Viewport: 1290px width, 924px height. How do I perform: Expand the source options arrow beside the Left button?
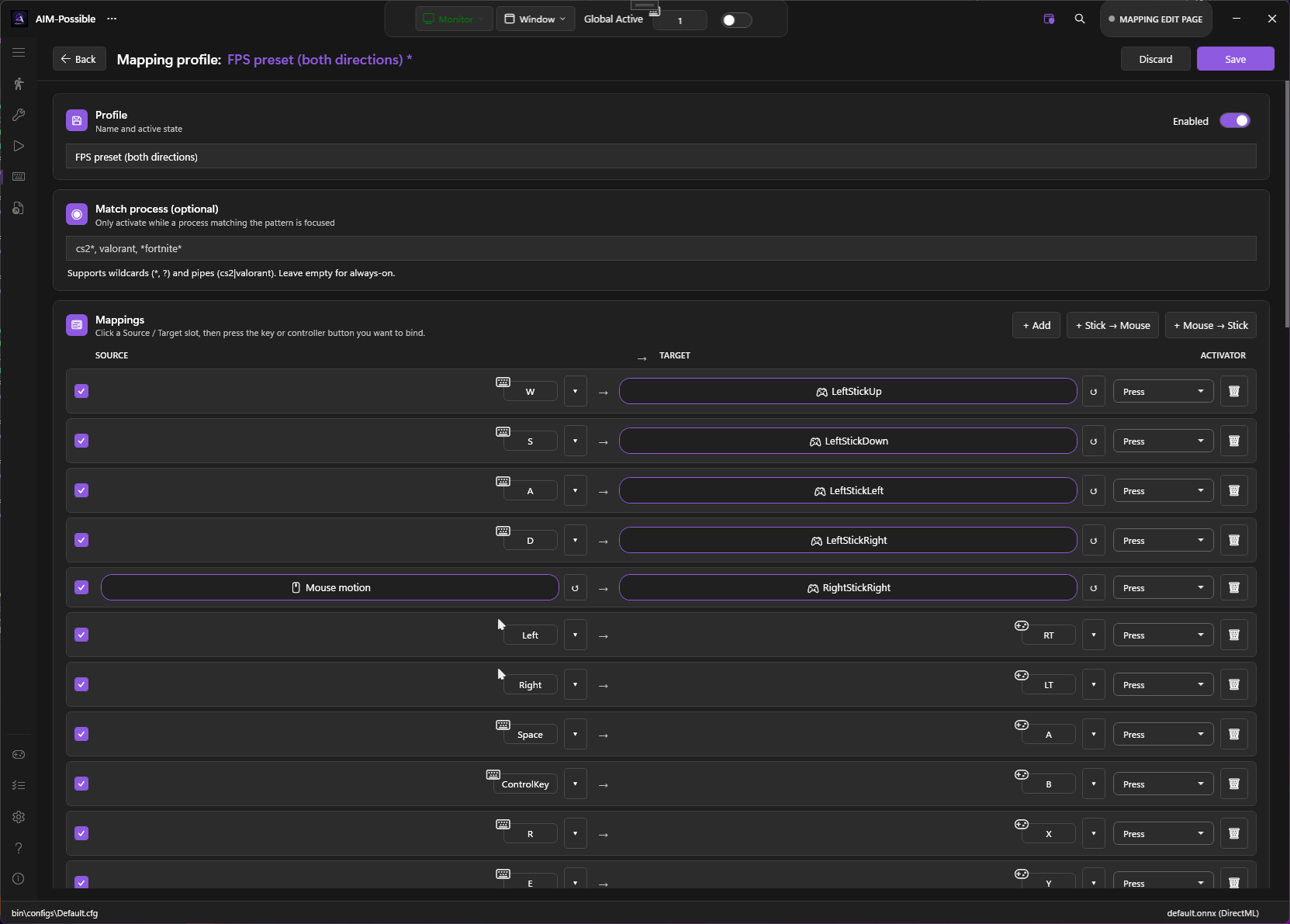click(x=575, y=635)
